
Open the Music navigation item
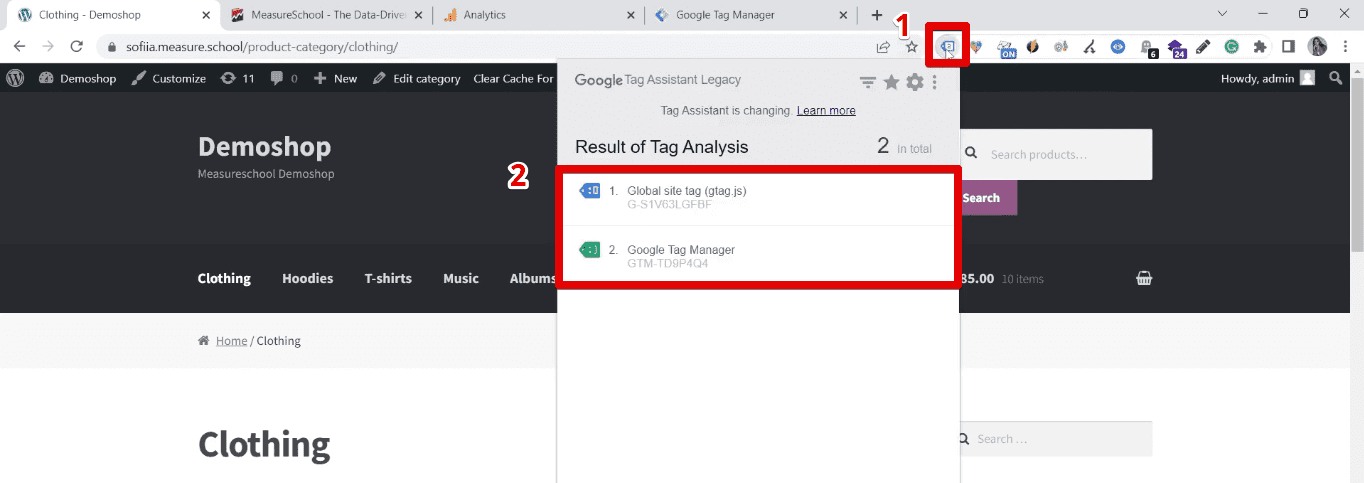(x=461, y=278)
